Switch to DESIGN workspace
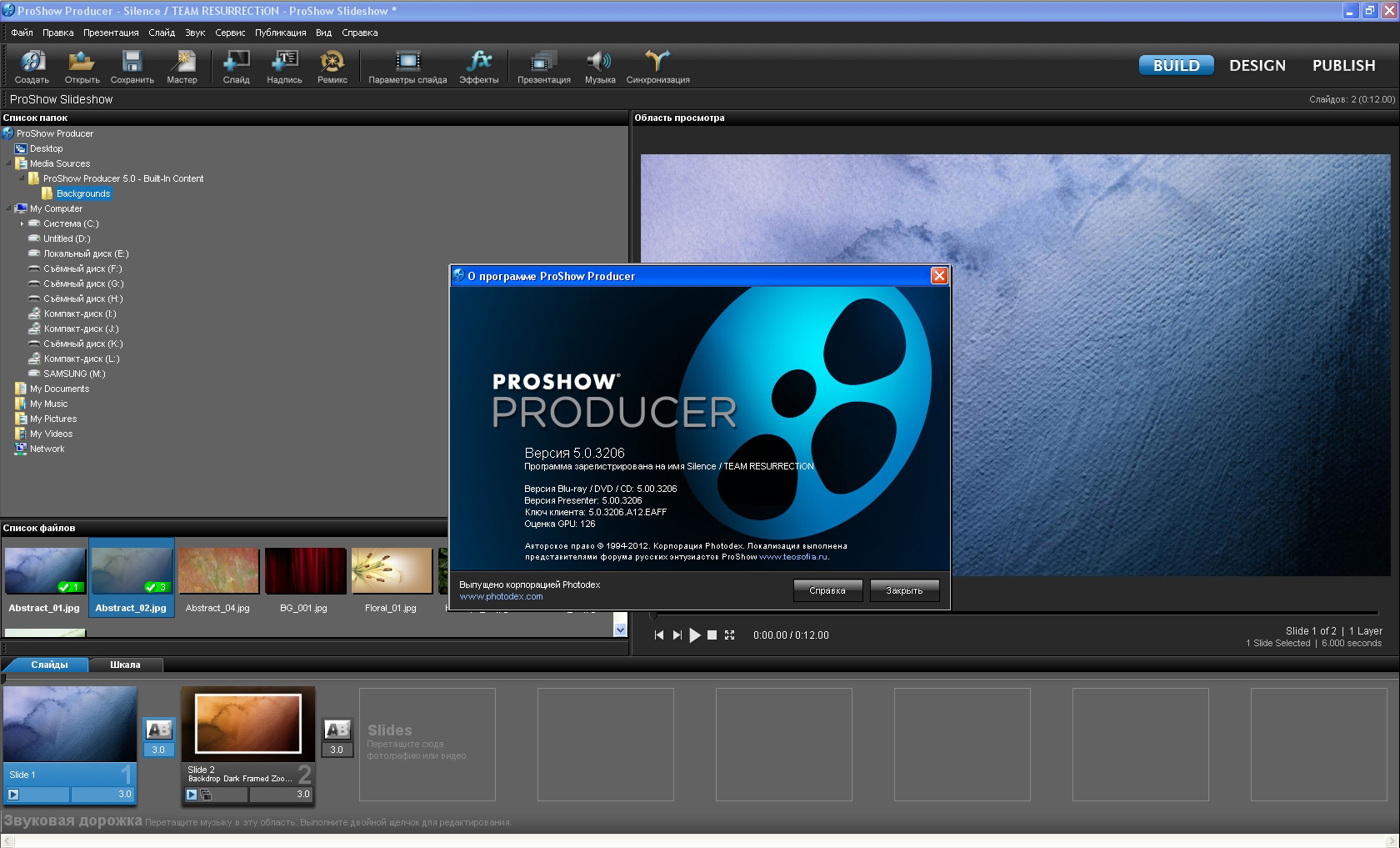This screenshot has height=848, width=1400. point(1257,65)
